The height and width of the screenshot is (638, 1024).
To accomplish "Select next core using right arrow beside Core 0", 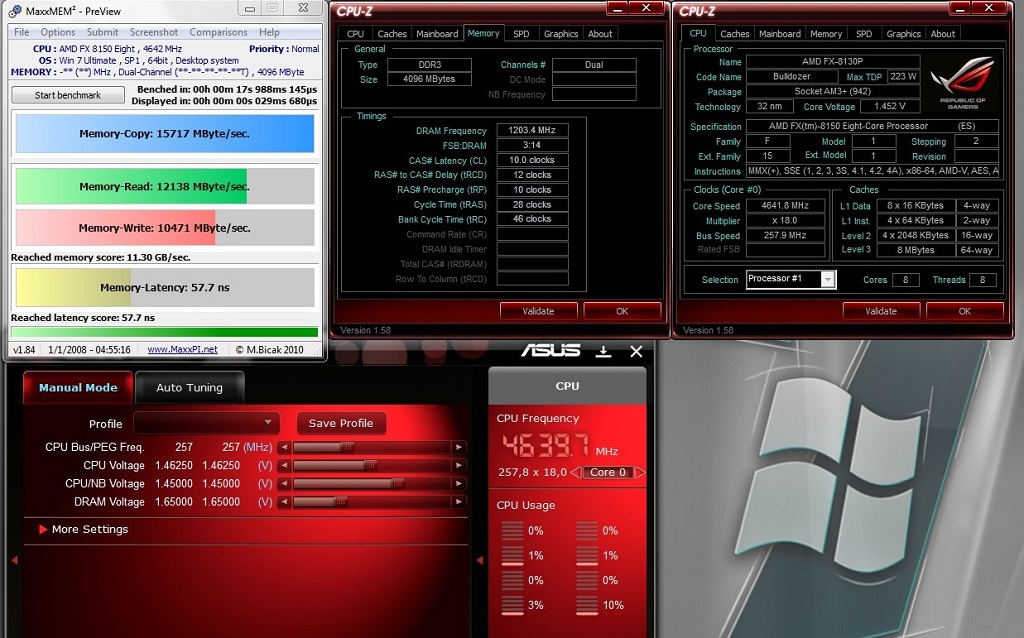I will coord(640,472).
